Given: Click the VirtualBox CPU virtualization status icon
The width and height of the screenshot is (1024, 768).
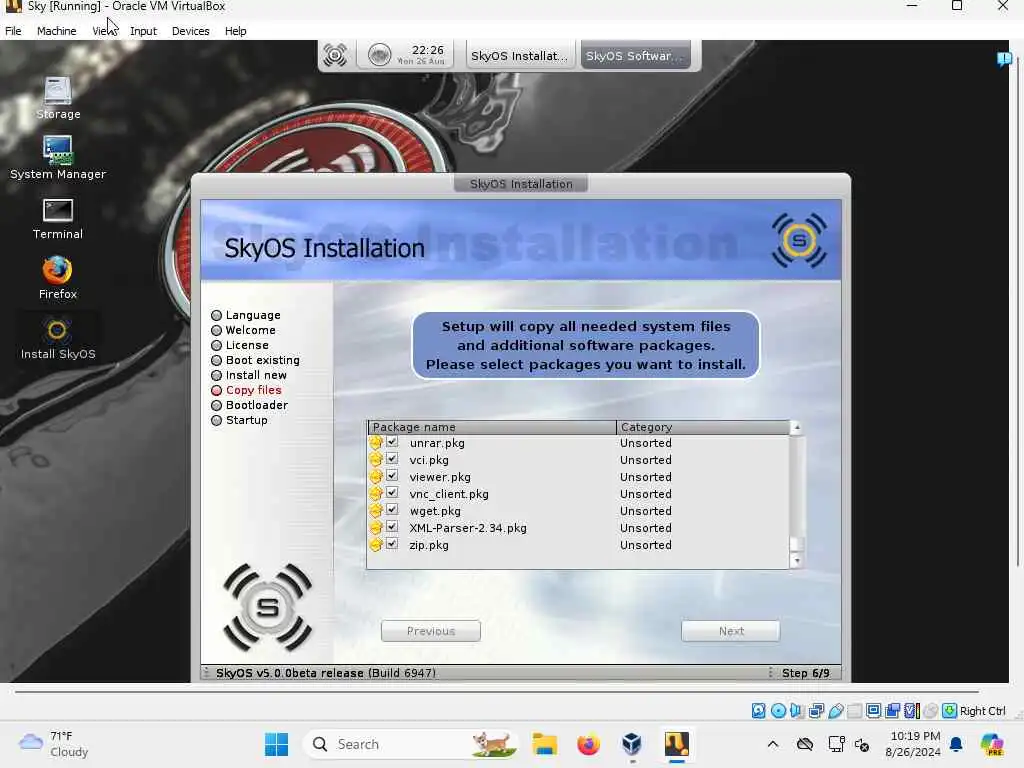Looking at the screenshot, I should [912, 711].
